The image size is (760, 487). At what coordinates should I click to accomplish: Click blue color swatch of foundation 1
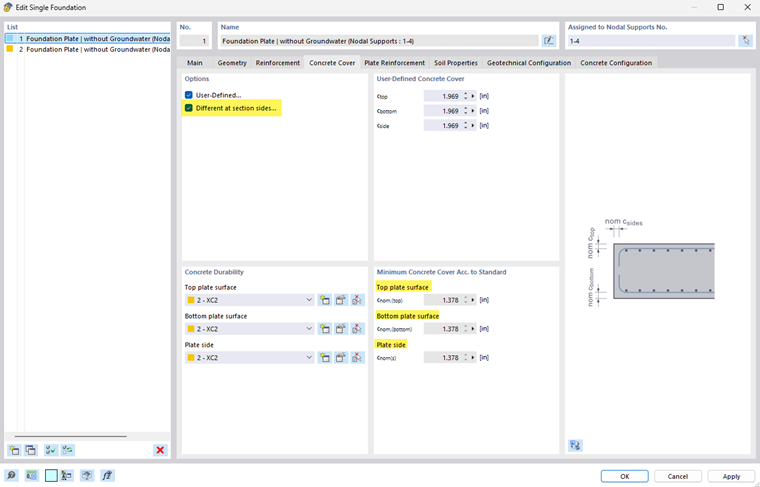[10, 38]
